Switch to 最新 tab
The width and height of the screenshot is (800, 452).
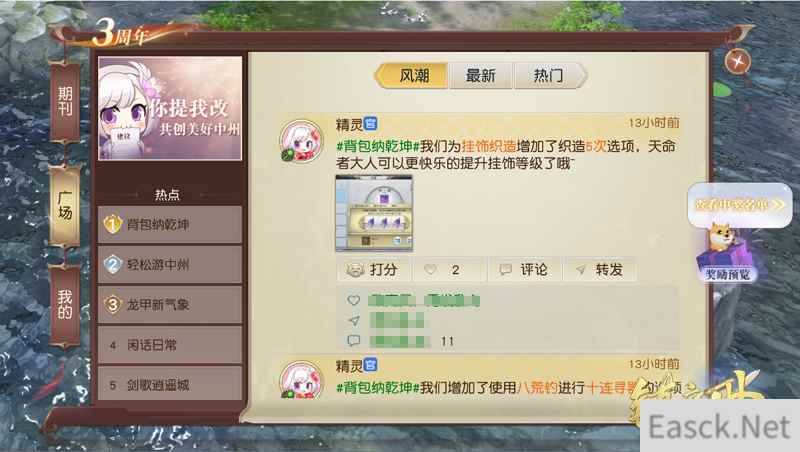(481, 76)
